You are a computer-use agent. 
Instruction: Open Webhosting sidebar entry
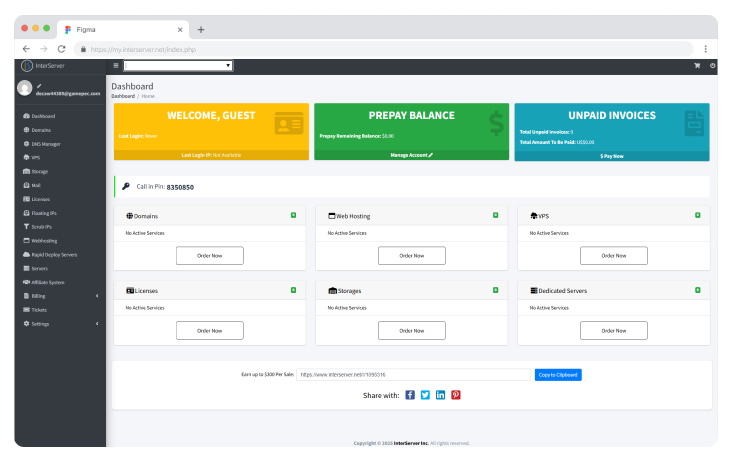tap(41, 241)
